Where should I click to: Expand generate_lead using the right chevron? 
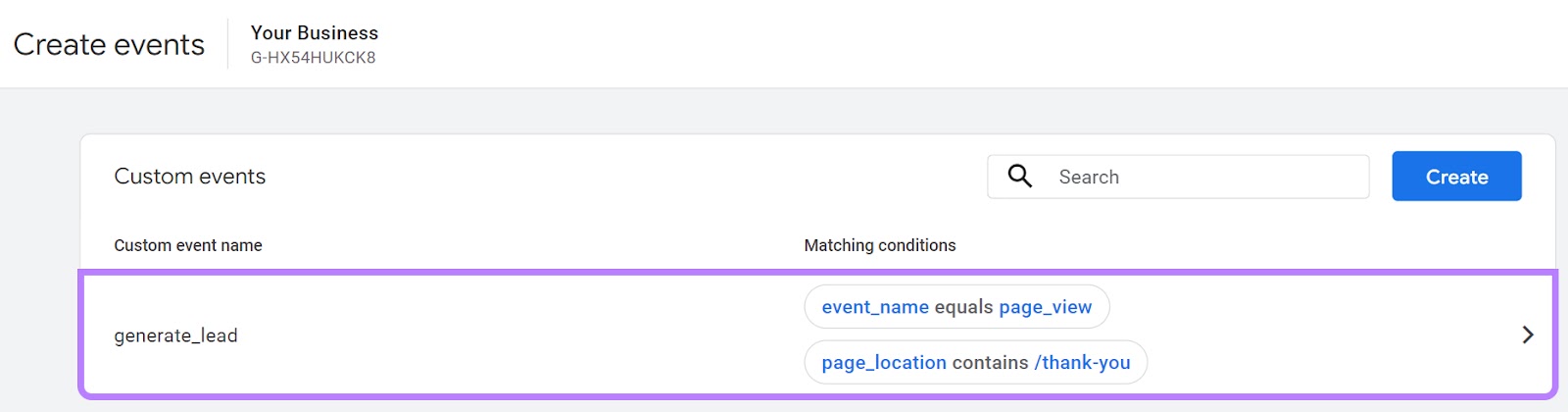click(1527, 335)
